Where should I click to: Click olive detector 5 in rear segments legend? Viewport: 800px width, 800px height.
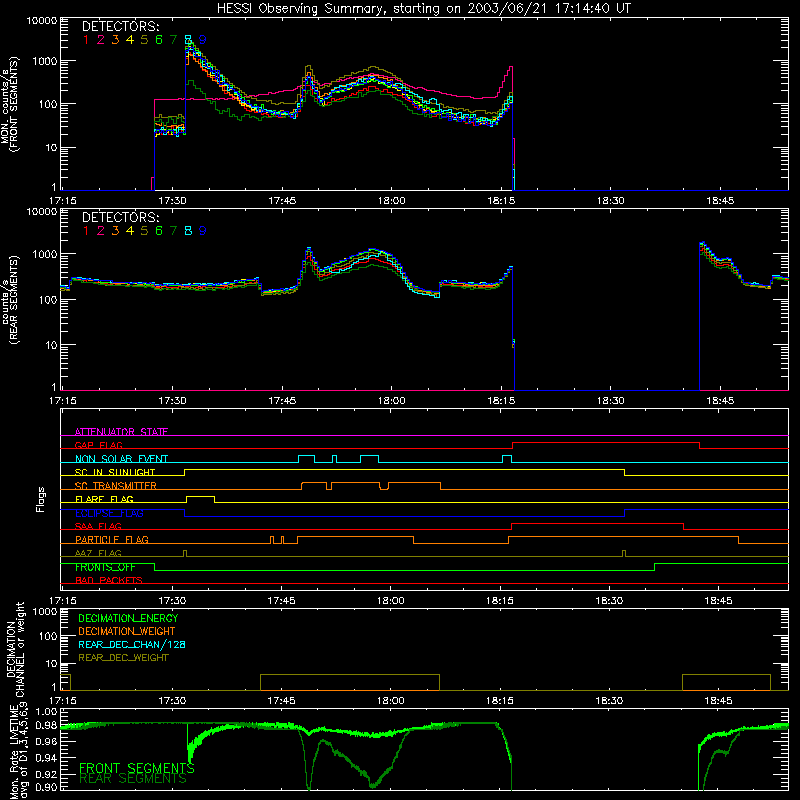(144, 231)
